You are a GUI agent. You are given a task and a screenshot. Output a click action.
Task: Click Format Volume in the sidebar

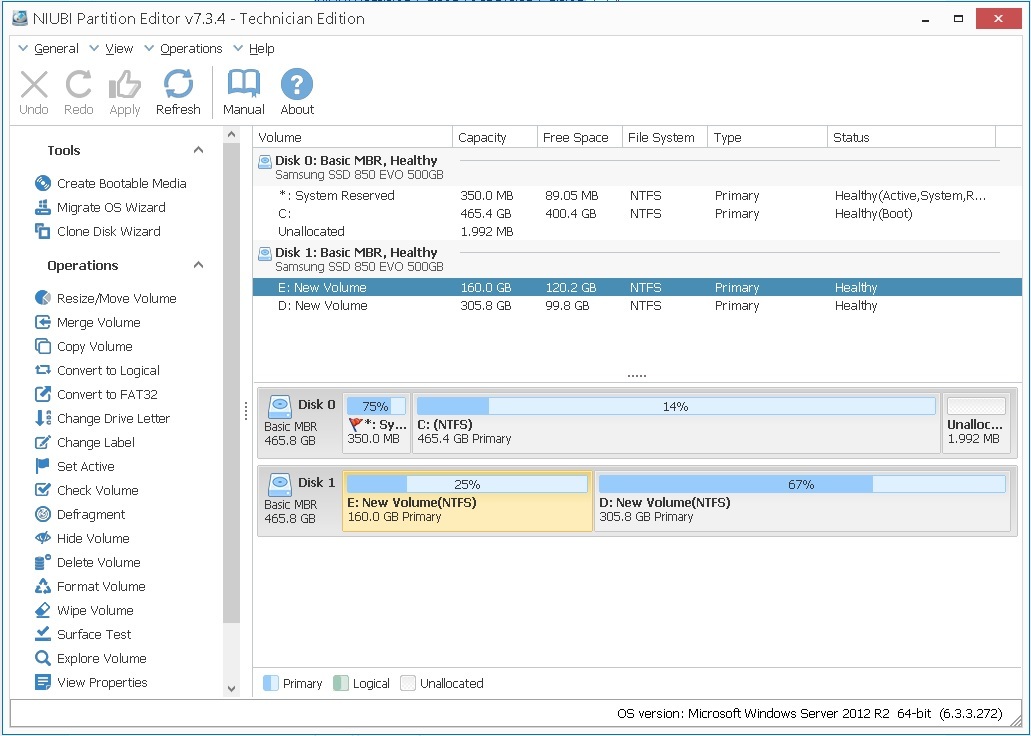[x=101, y=586]
